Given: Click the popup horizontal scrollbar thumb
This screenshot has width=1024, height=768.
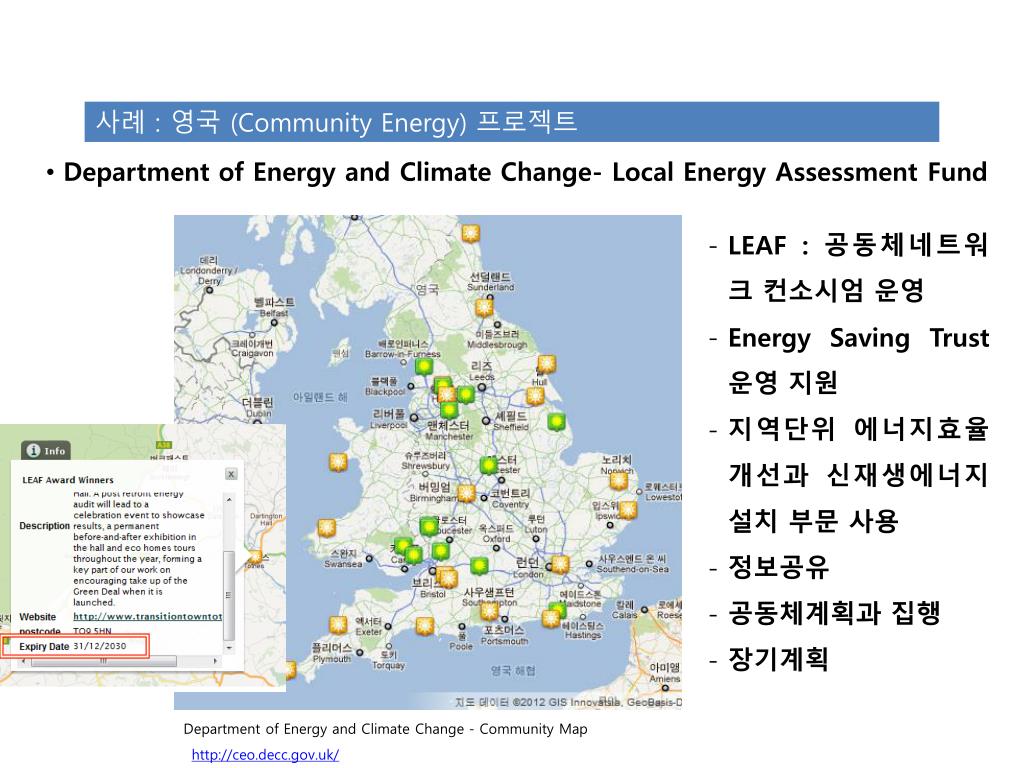Looking at the screenshot, I should (103, 661).
